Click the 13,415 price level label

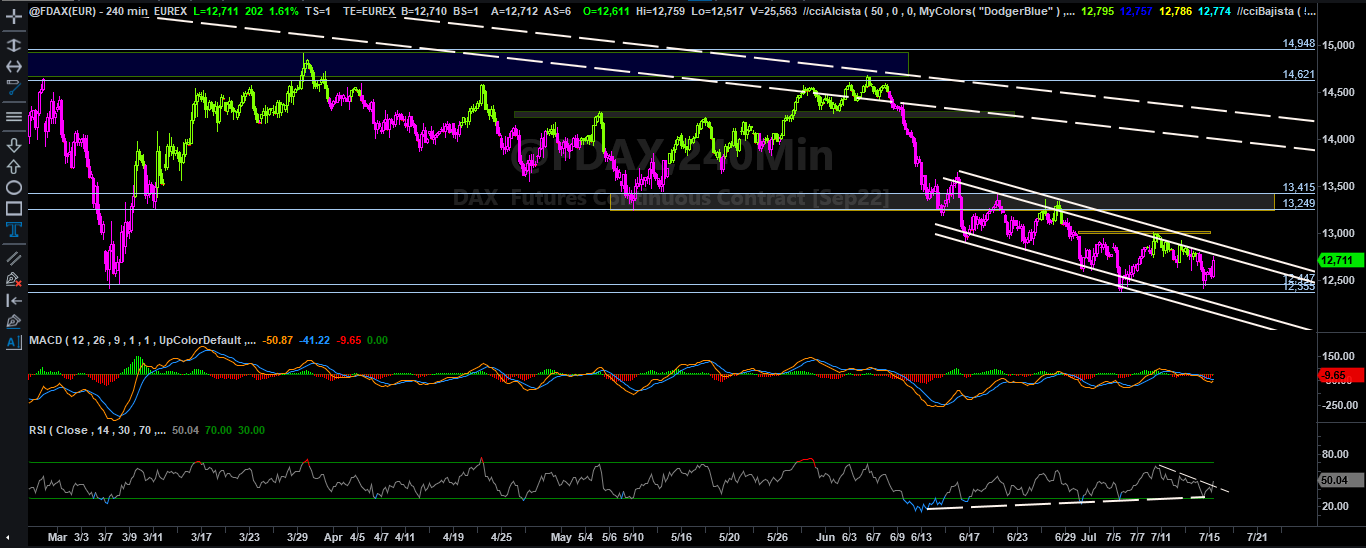[1298, 188]
